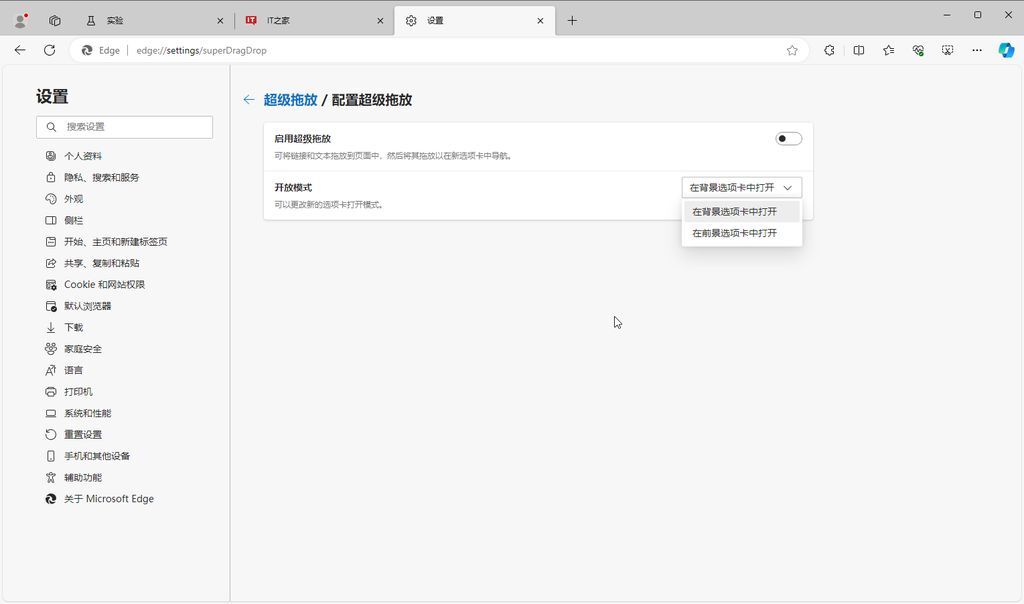The image size is (1024, 604).
Task: Open the Extensions puzzle icon
Action: click(x=829, y=50)
